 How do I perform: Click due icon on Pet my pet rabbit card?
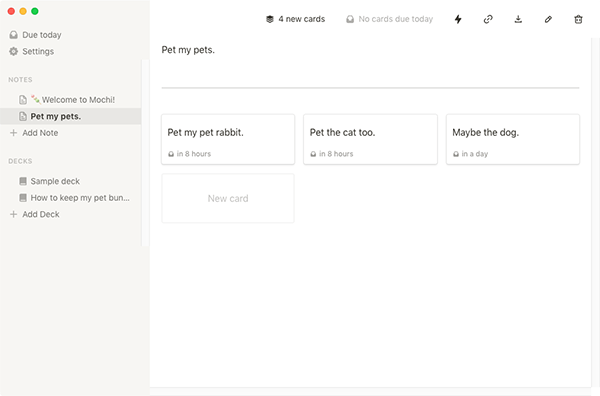click(x=171, y=154)
